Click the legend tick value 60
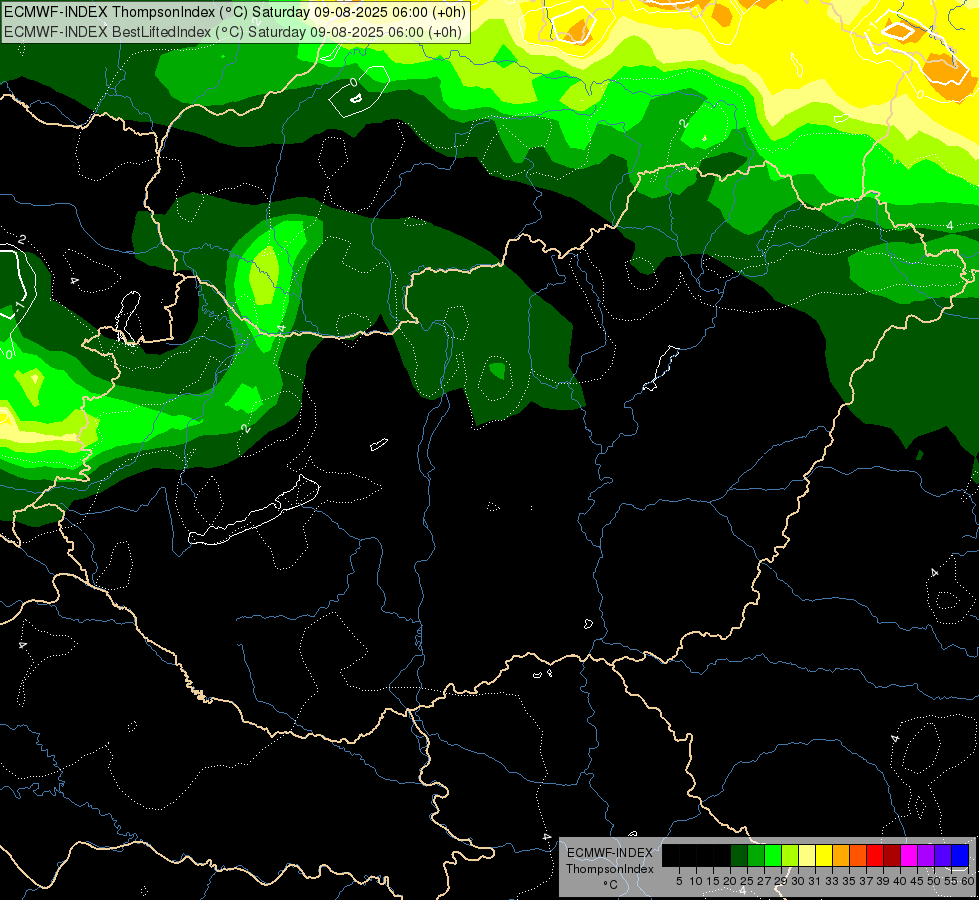 [968, 881]
